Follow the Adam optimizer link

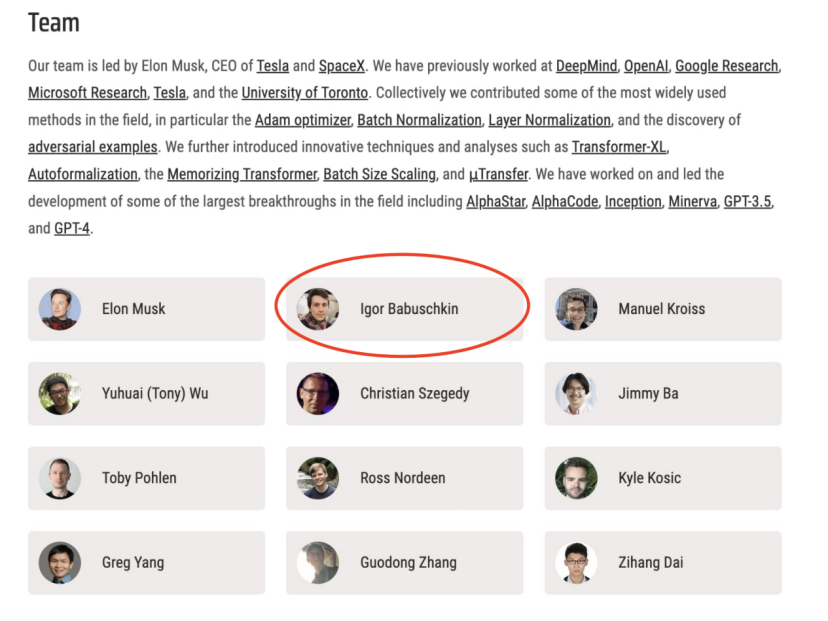[x=302, y=120]
